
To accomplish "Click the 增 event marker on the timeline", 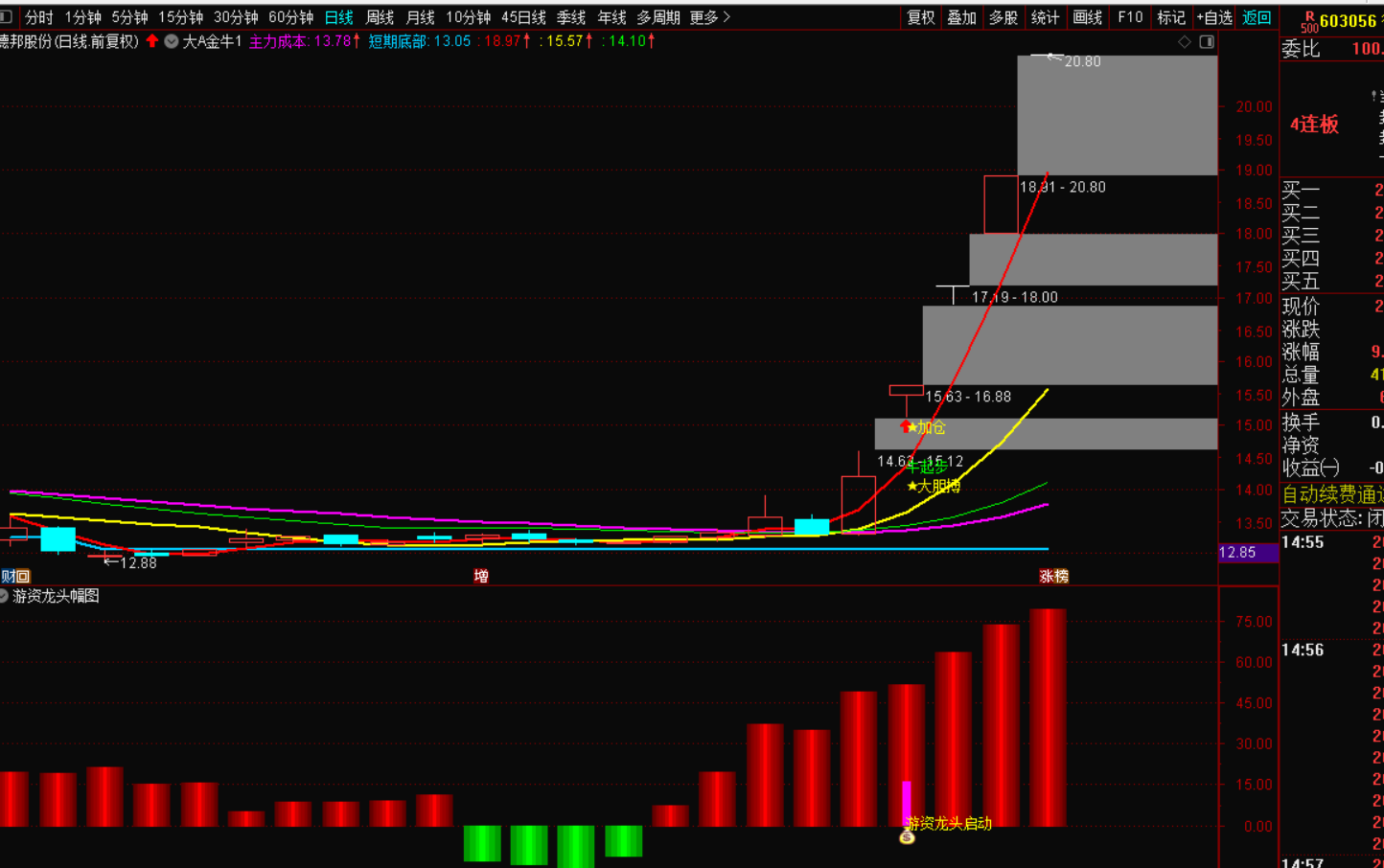I will [x=481, y=576].
